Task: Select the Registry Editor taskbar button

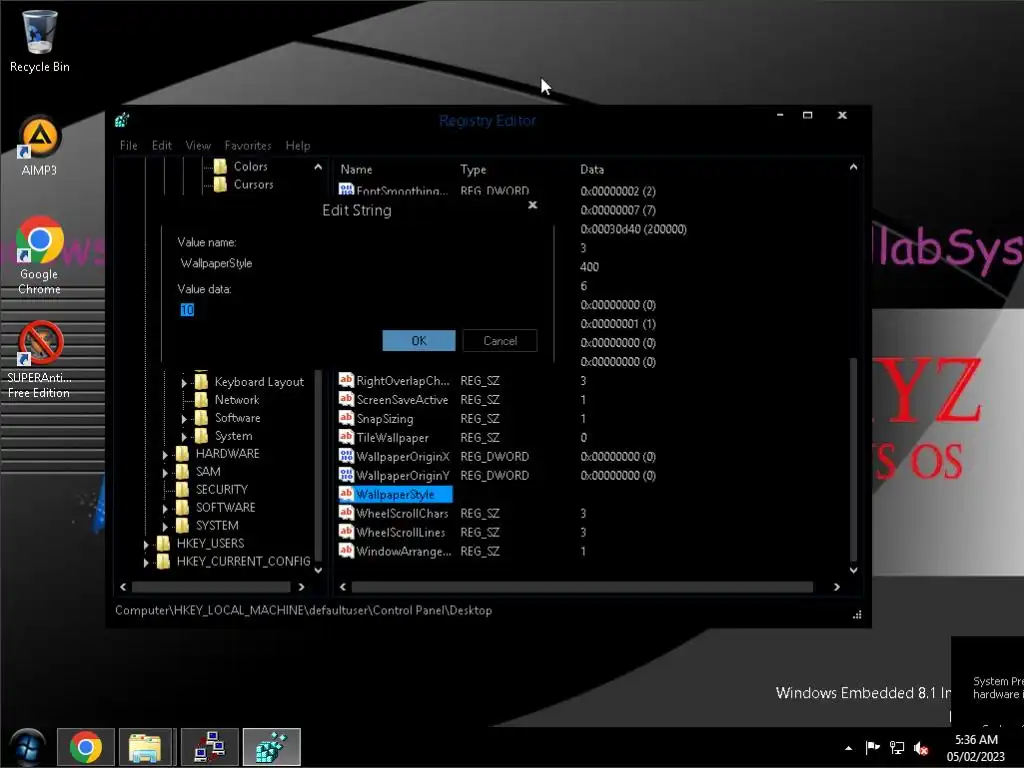Action: click(x=272, y=746)
